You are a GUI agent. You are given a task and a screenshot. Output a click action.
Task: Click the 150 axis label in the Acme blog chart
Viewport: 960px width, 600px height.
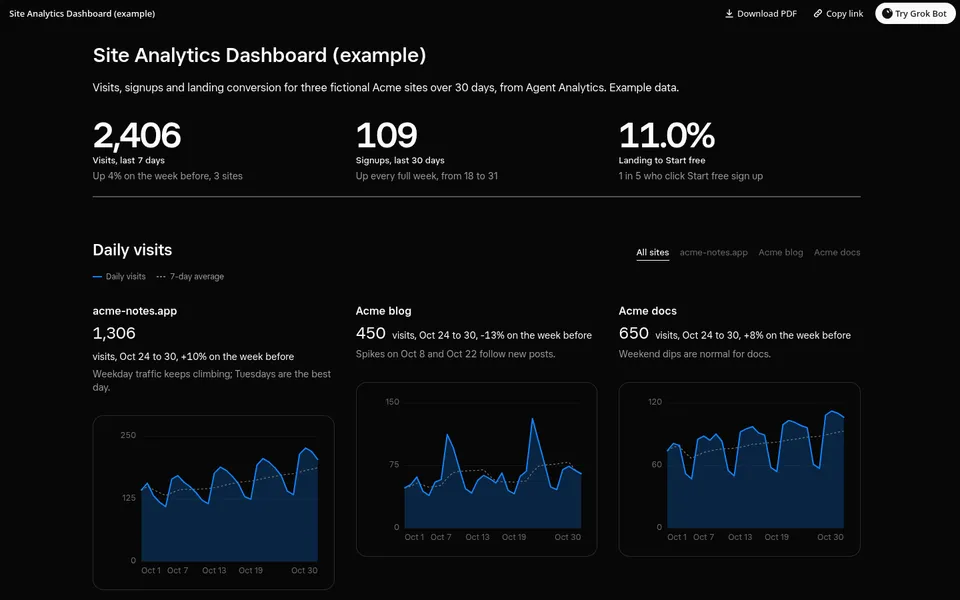tap(392, 402)
